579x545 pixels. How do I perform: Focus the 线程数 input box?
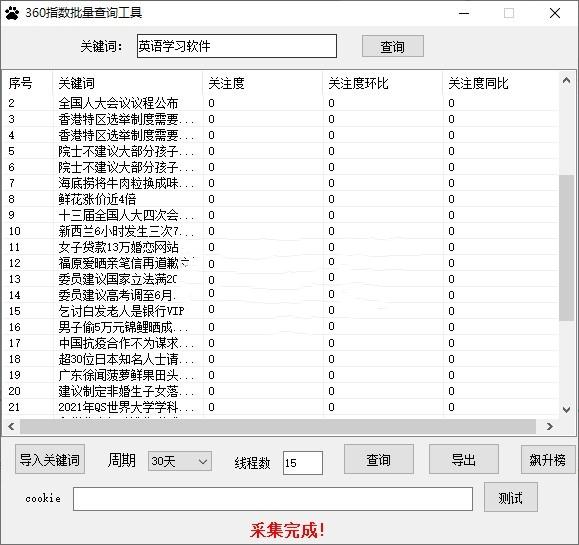(x=303, y=463)
